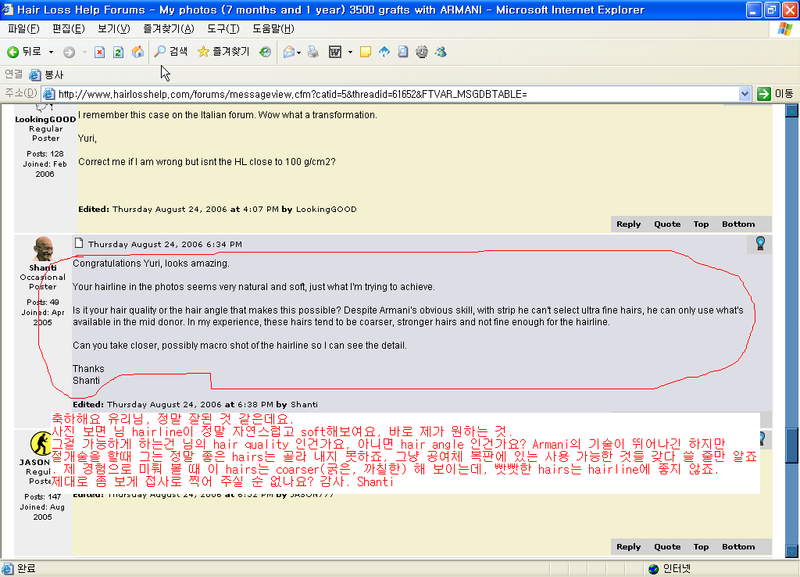The image size is (800, 577).
Task: Click the Shanti username under avatar
Action: [43, 268]
